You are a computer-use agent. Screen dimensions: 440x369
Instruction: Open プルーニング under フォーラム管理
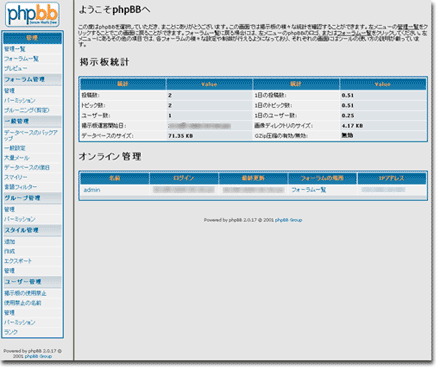pos(27,110)
